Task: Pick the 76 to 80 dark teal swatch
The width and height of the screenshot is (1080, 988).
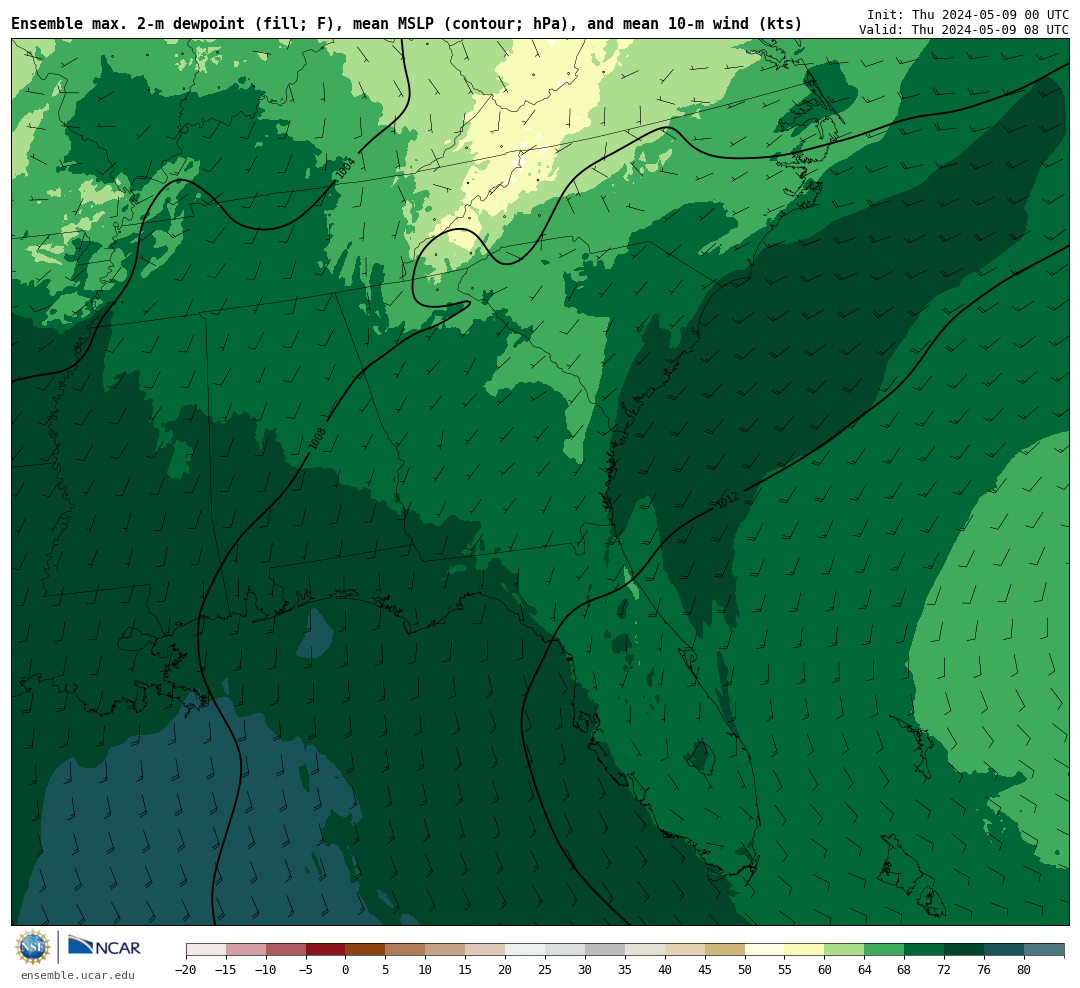Action: (x=1004, y=950)
